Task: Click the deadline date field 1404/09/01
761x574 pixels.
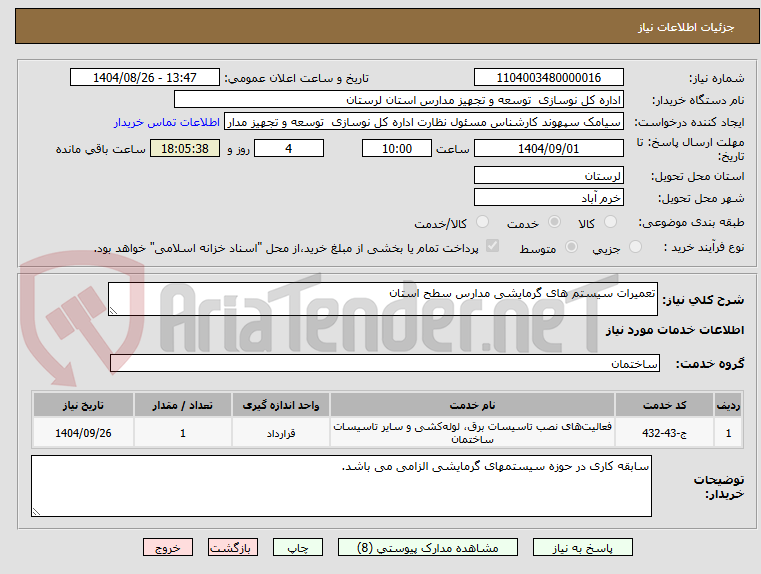Action: [548, 148]
